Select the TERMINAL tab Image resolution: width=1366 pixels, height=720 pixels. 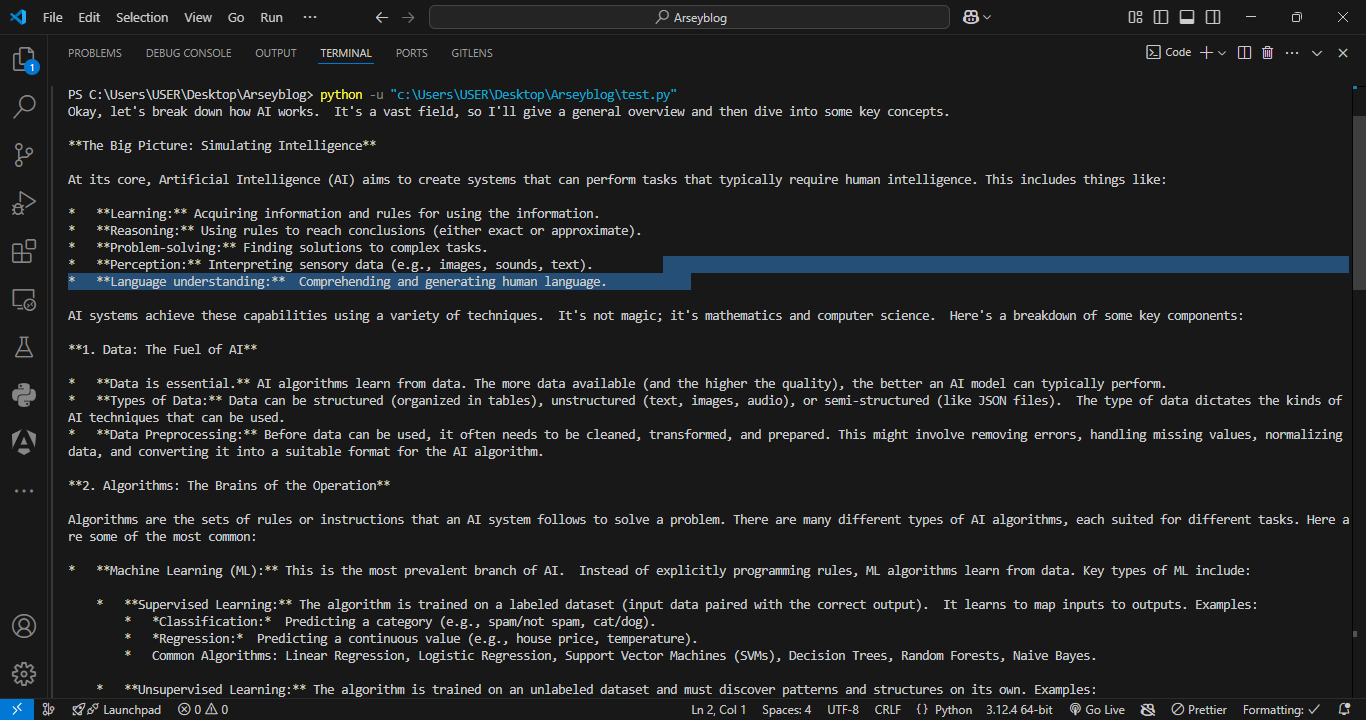[x=346, y=53]
